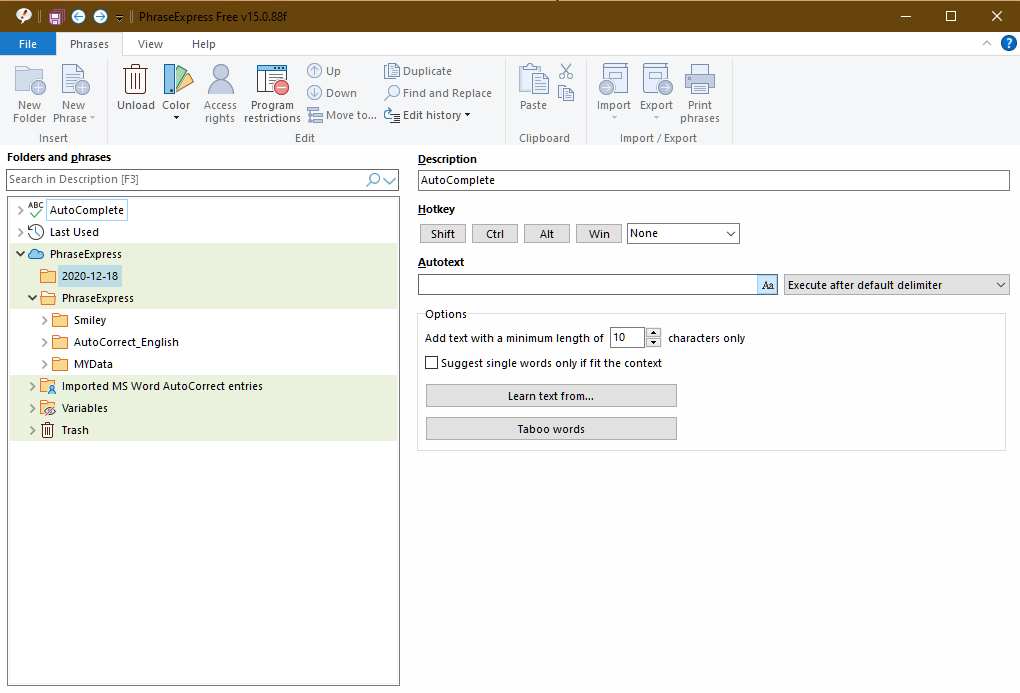This screenshot has width=1020, height=693.
Task: Click the Cut scissors icon
Action: 566,71
